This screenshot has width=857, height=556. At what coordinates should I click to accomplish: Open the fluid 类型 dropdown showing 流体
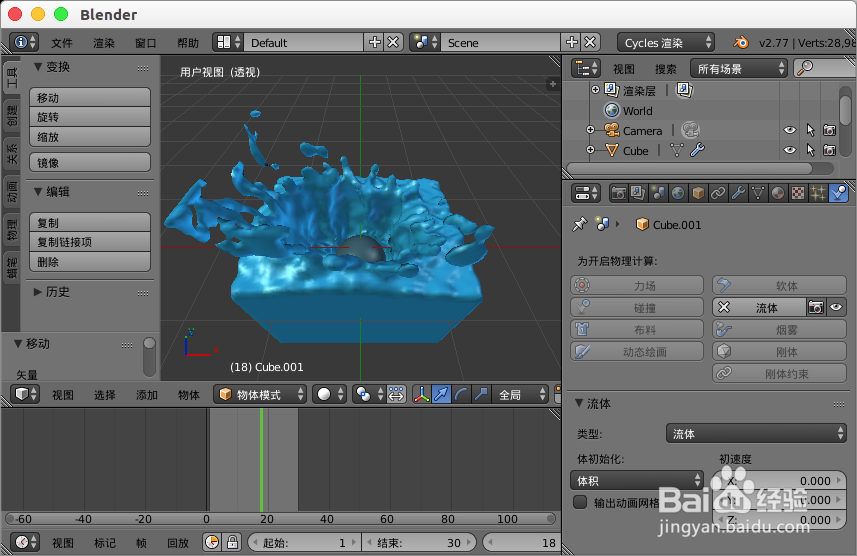(756, 434)
